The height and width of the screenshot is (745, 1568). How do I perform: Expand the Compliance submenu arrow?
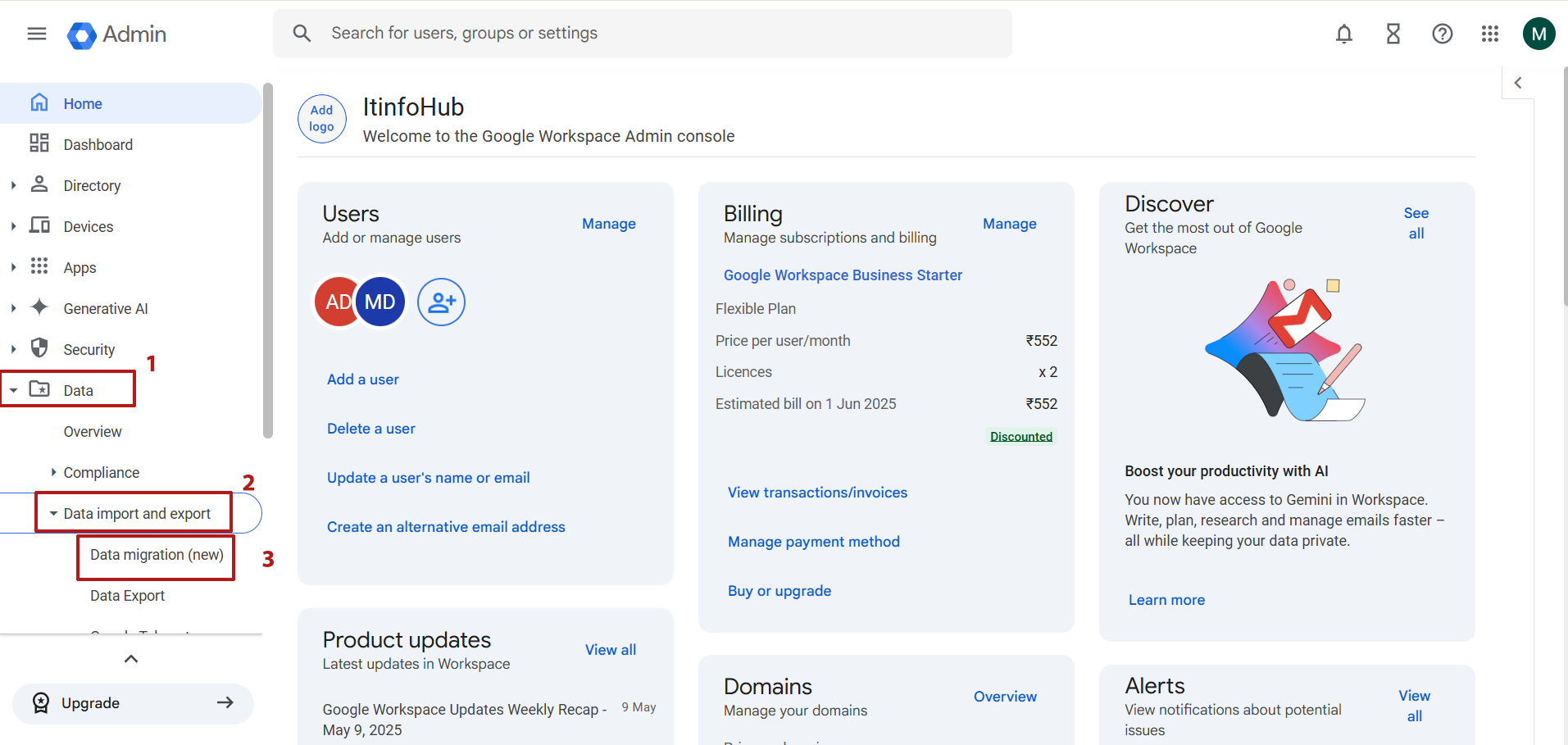pyautogui.click(x=53, y=472)
